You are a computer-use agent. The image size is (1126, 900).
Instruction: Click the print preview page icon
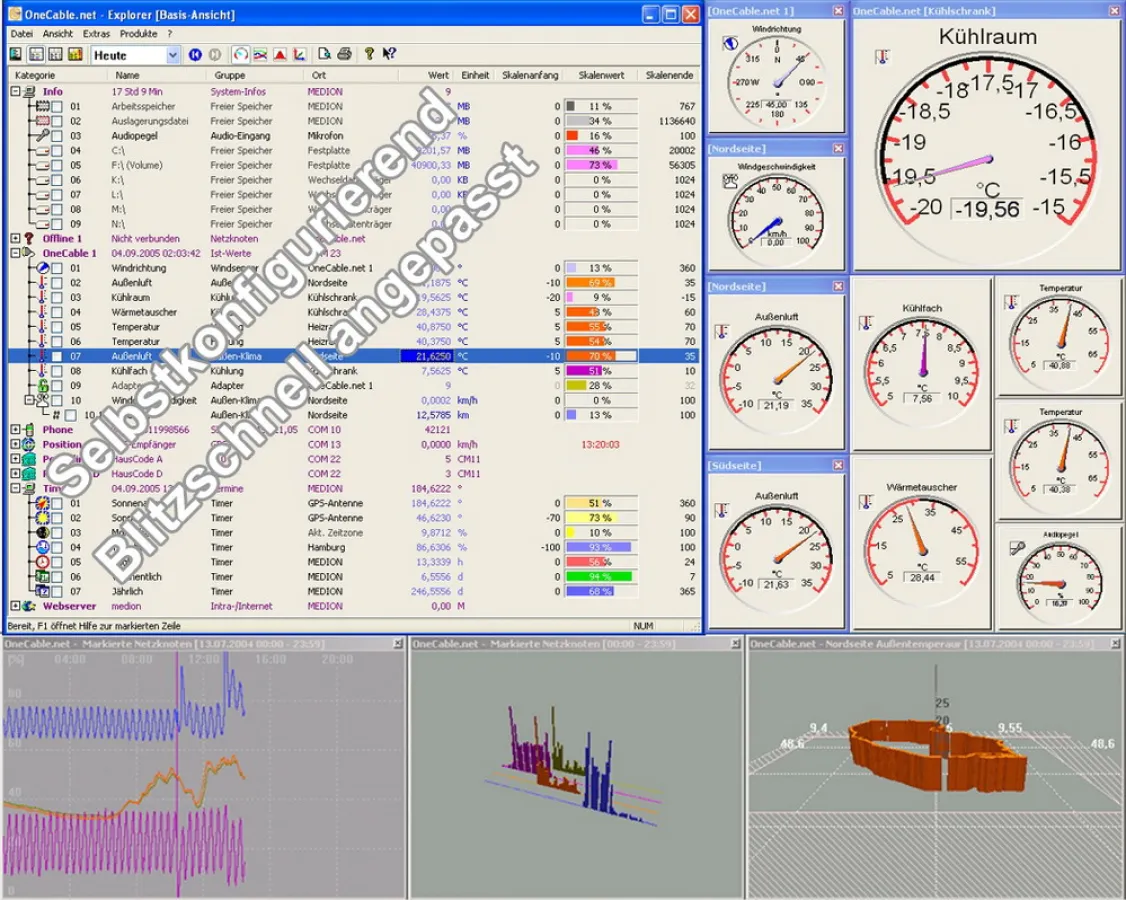(x=325, y=54)
